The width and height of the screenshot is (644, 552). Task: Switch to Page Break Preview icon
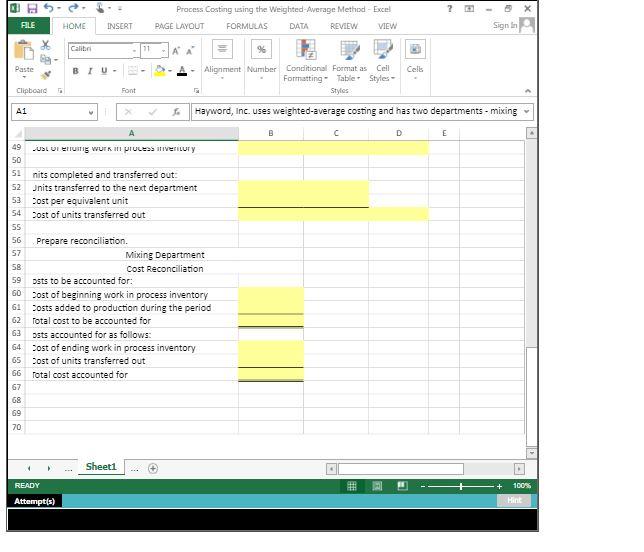click(402, 486)
